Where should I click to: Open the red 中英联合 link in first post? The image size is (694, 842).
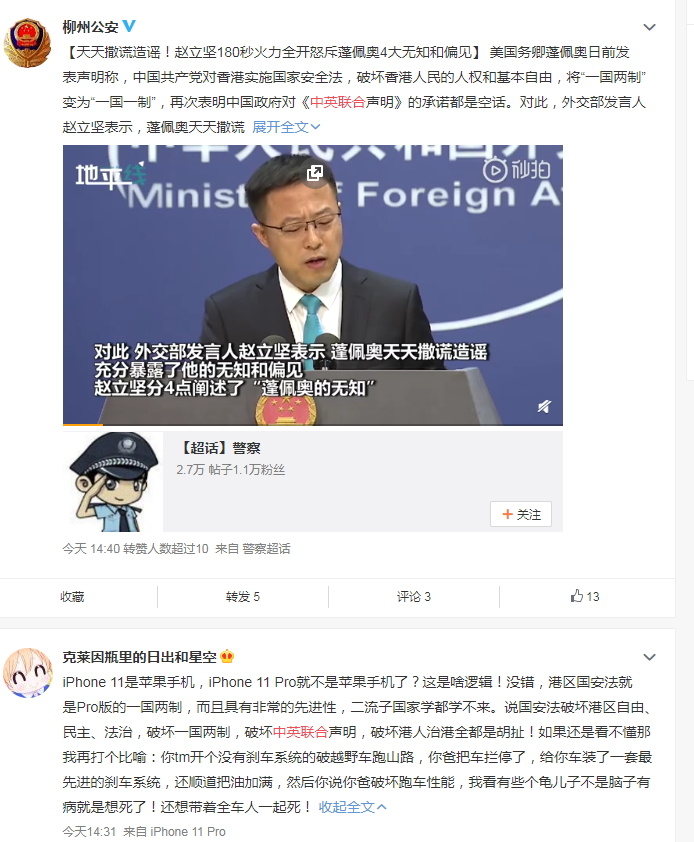[337, 102]
